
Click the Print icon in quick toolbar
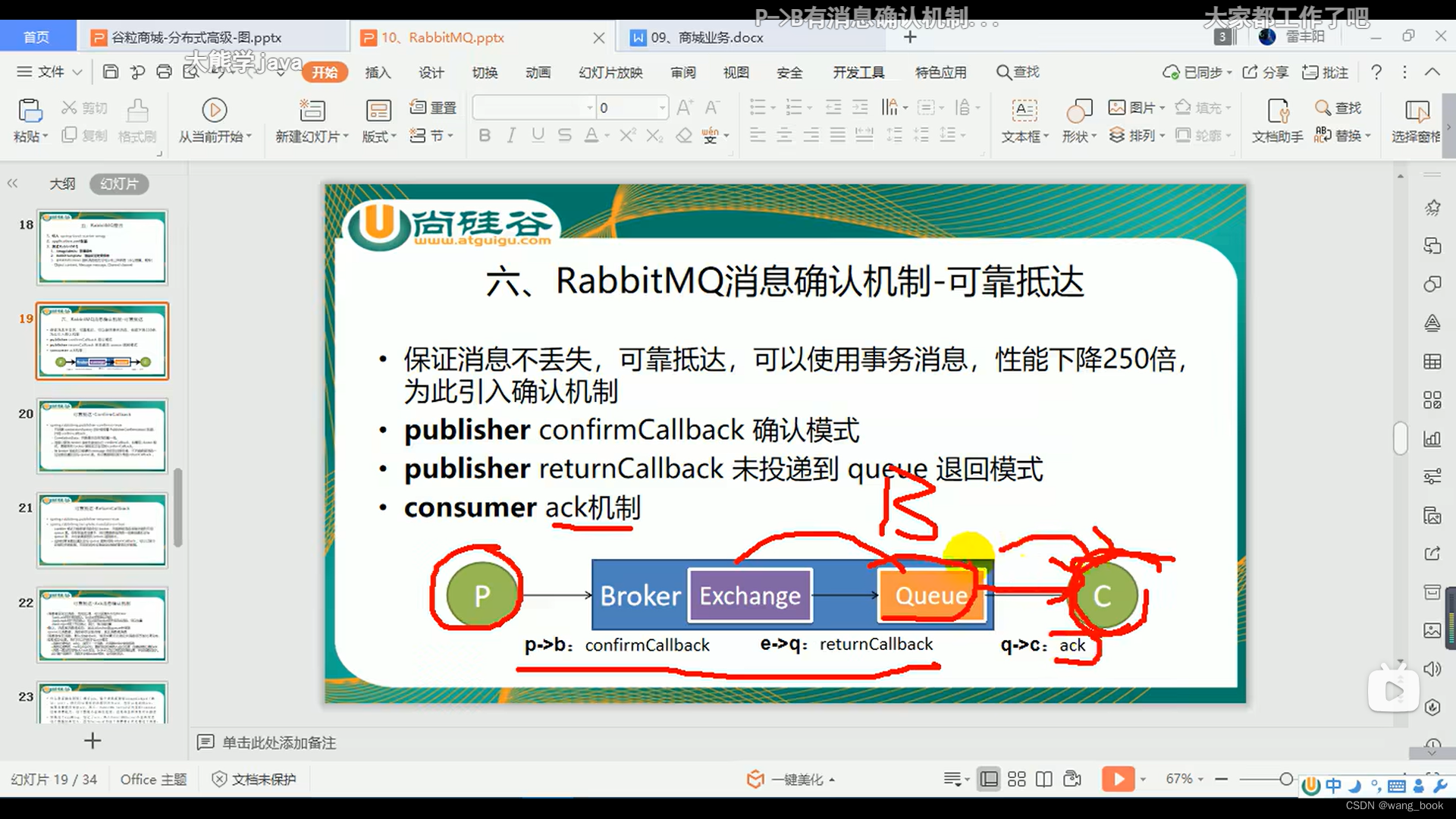[164, 72]
